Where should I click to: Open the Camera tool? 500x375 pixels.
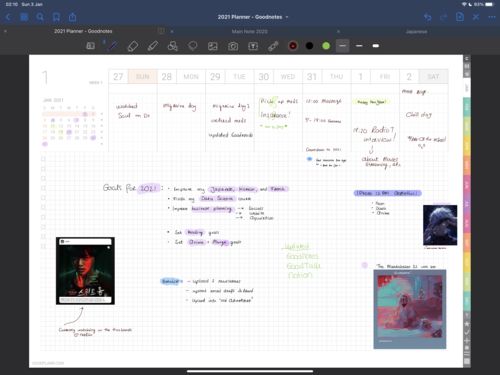click(x=233, y=46)
